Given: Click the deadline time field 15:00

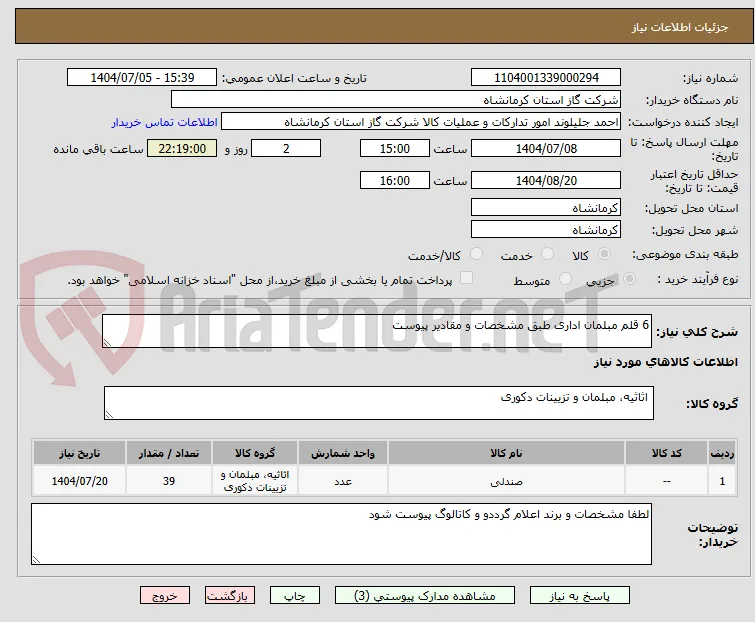Looking at the screenshot, I should 394,148.
